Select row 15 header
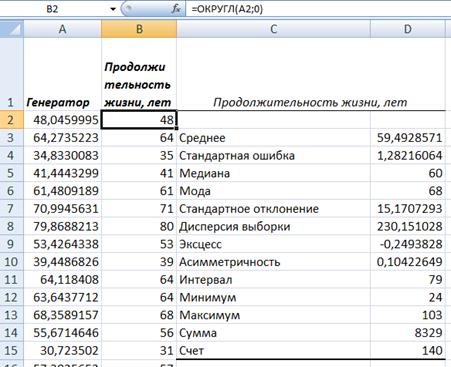The image size is (451, 367). point(12,350)
